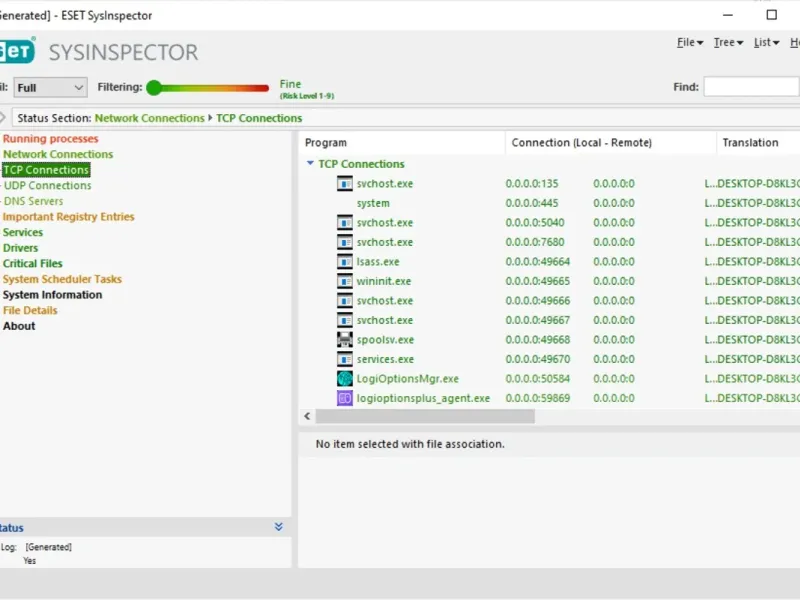Select TCP Connections in the sidebar tree
800x600 pixels.
point(46,170)
